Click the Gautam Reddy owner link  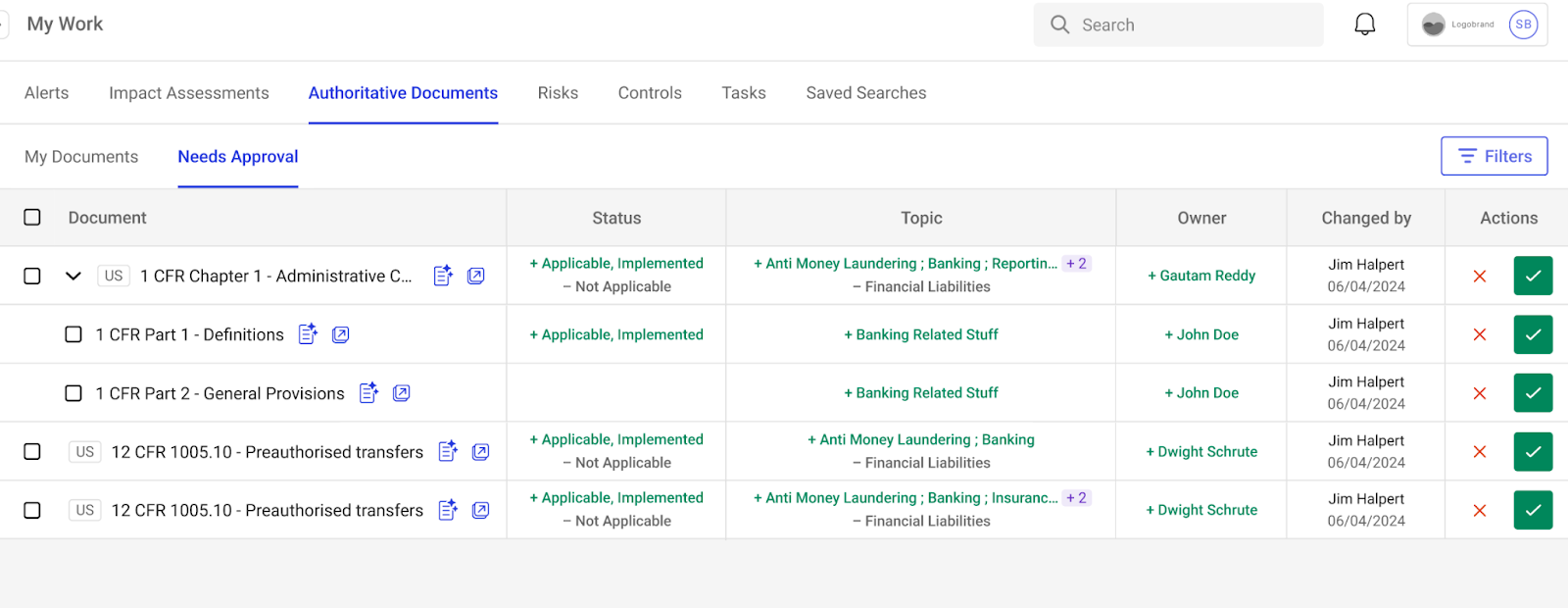click(1201, 277)
